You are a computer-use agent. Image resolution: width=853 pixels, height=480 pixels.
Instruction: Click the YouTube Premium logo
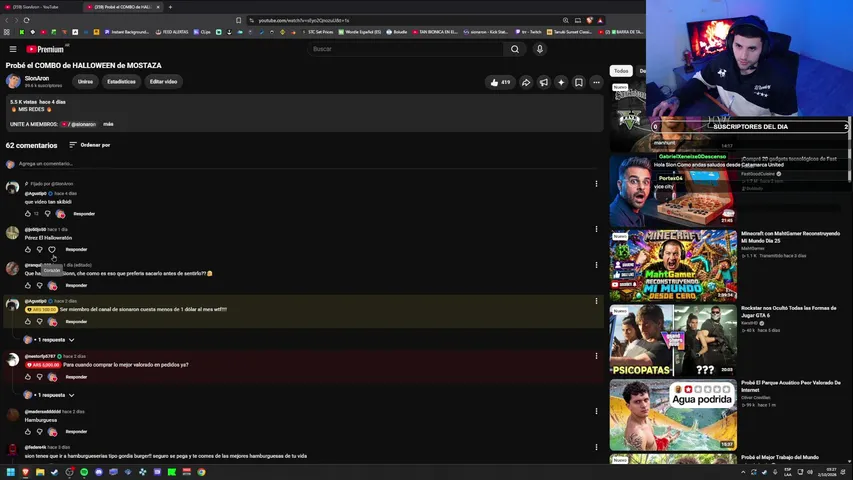click(45, 49)
